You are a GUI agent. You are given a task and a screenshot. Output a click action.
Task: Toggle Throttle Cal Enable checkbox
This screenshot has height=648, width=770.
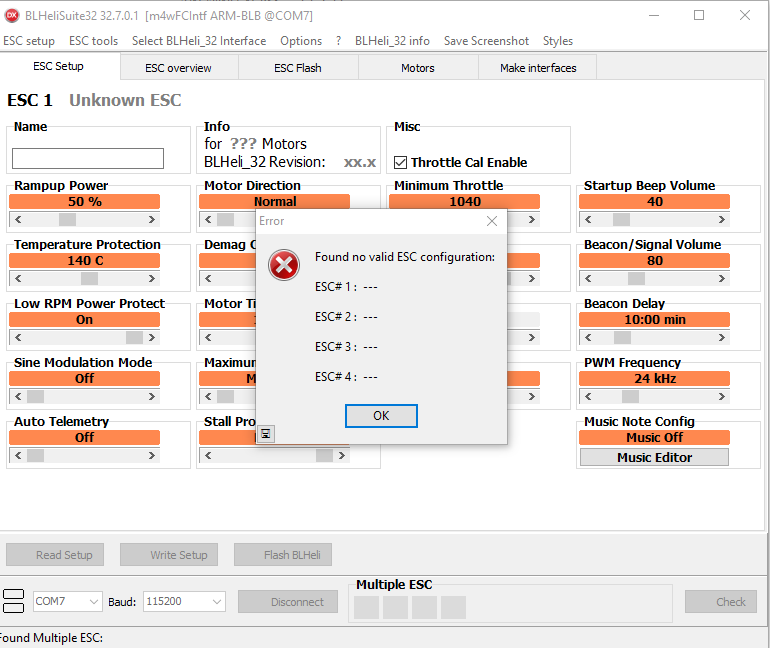(401, 162)
